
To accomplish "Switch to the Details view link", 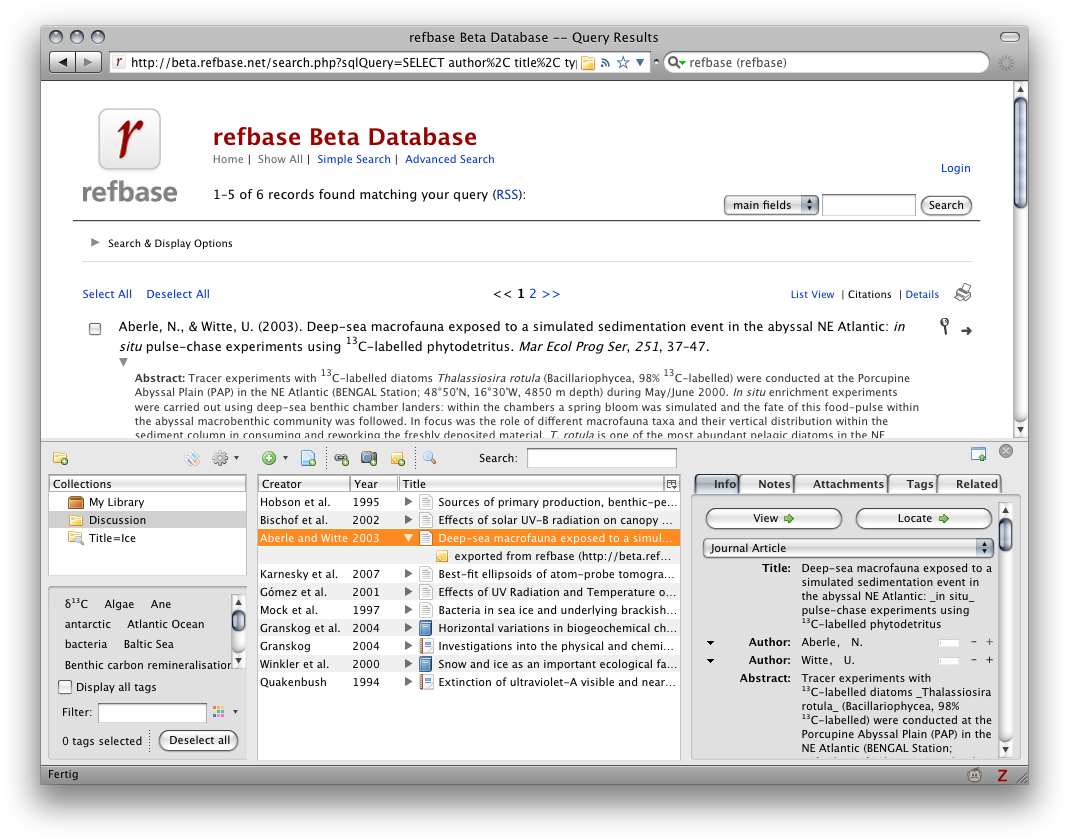I will [922, 295].
